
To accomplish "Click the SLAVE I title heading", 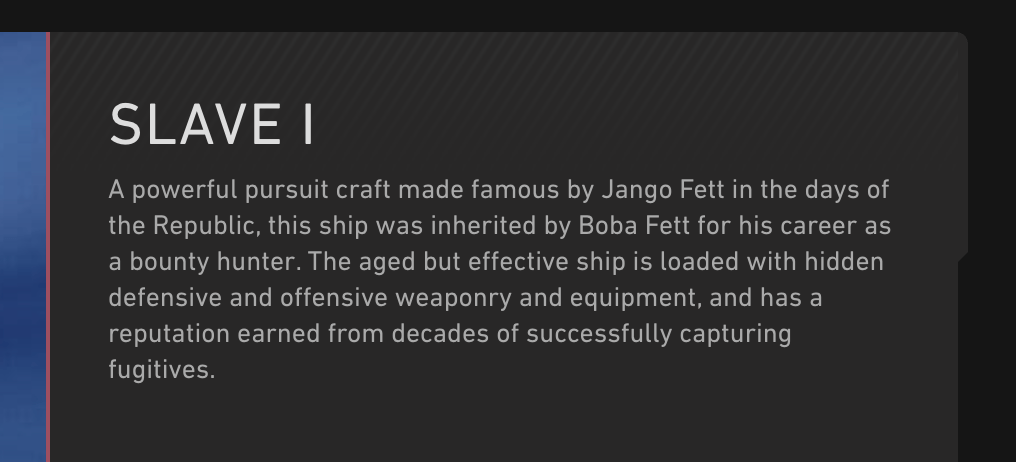I will click(212, 124).
